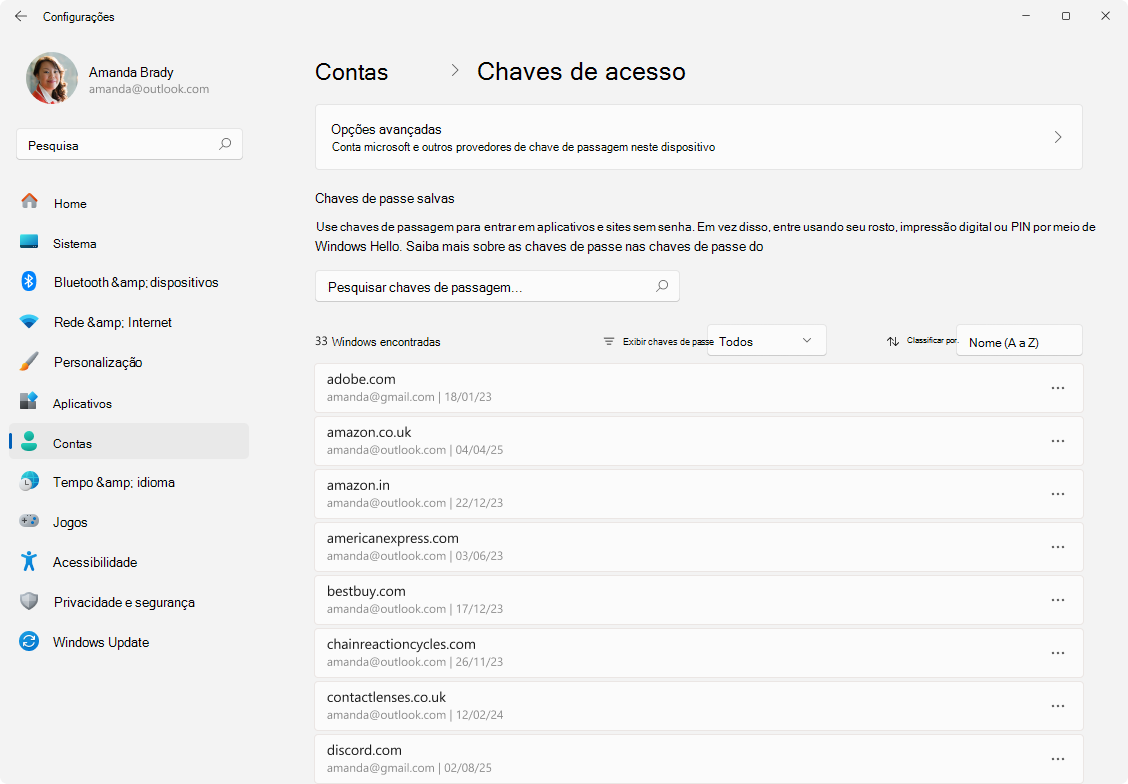Screen dimensions: 1128x784
Task: Go to Personalização settings
Action: (x=129, y=362)
